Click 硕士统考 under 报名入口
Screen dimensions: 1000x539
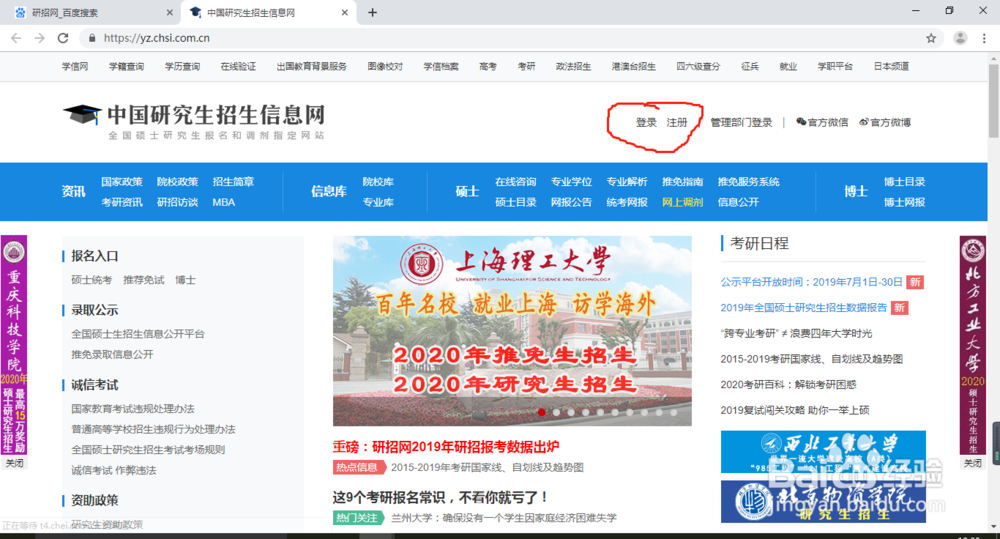click(92, 280)
